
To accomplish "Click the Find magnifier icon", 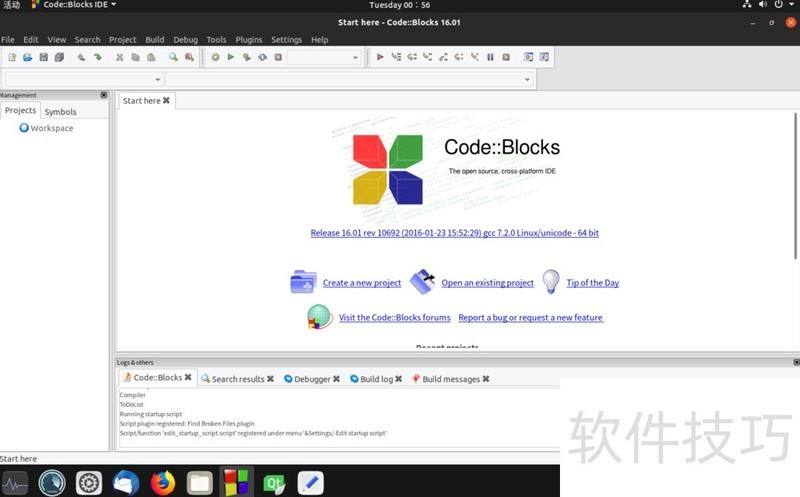I will pyautogui.click(x=173, y=57).
